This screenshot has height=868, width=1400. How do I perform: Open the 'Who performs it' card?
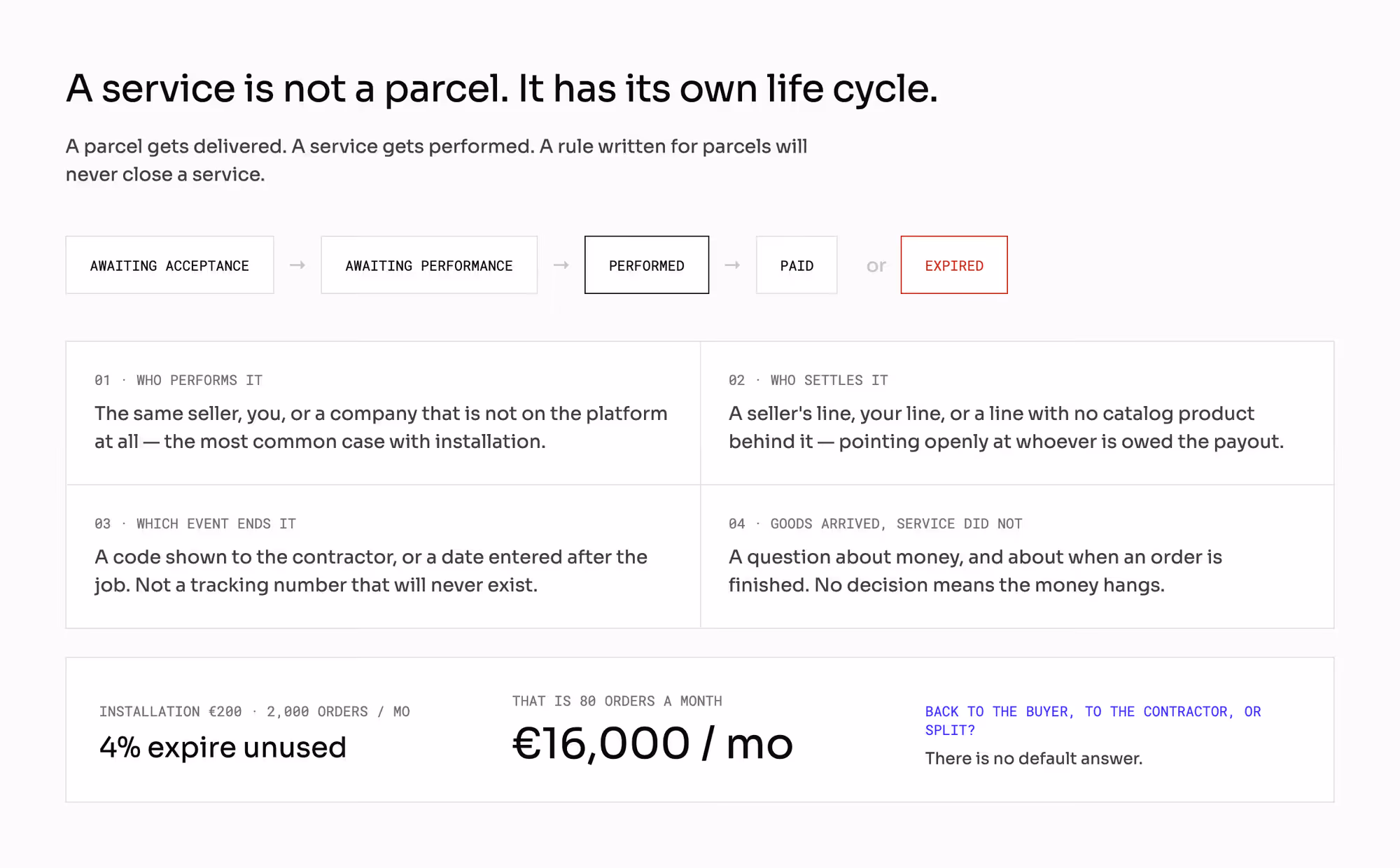[383, 413]
